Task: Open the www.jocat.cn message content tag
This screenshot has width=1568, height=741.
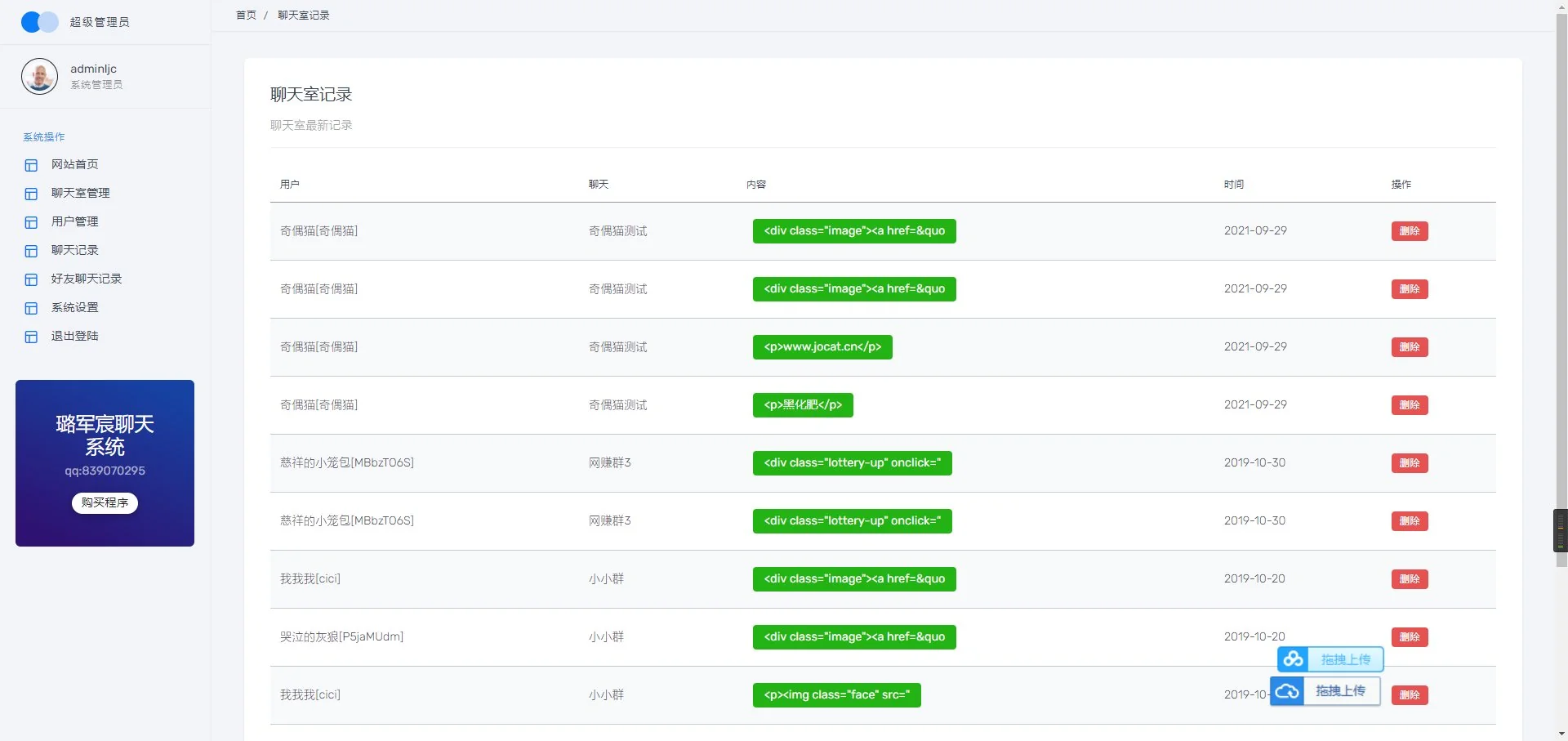Action: (822, 347)
